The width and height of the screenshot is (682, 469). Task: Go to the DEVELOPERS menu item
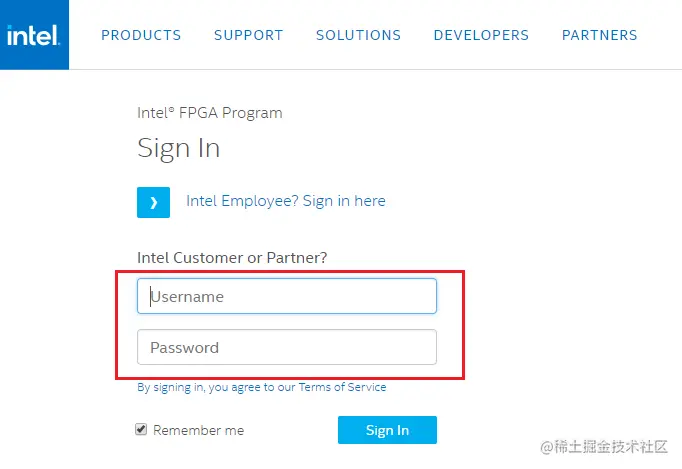[481, 35]
